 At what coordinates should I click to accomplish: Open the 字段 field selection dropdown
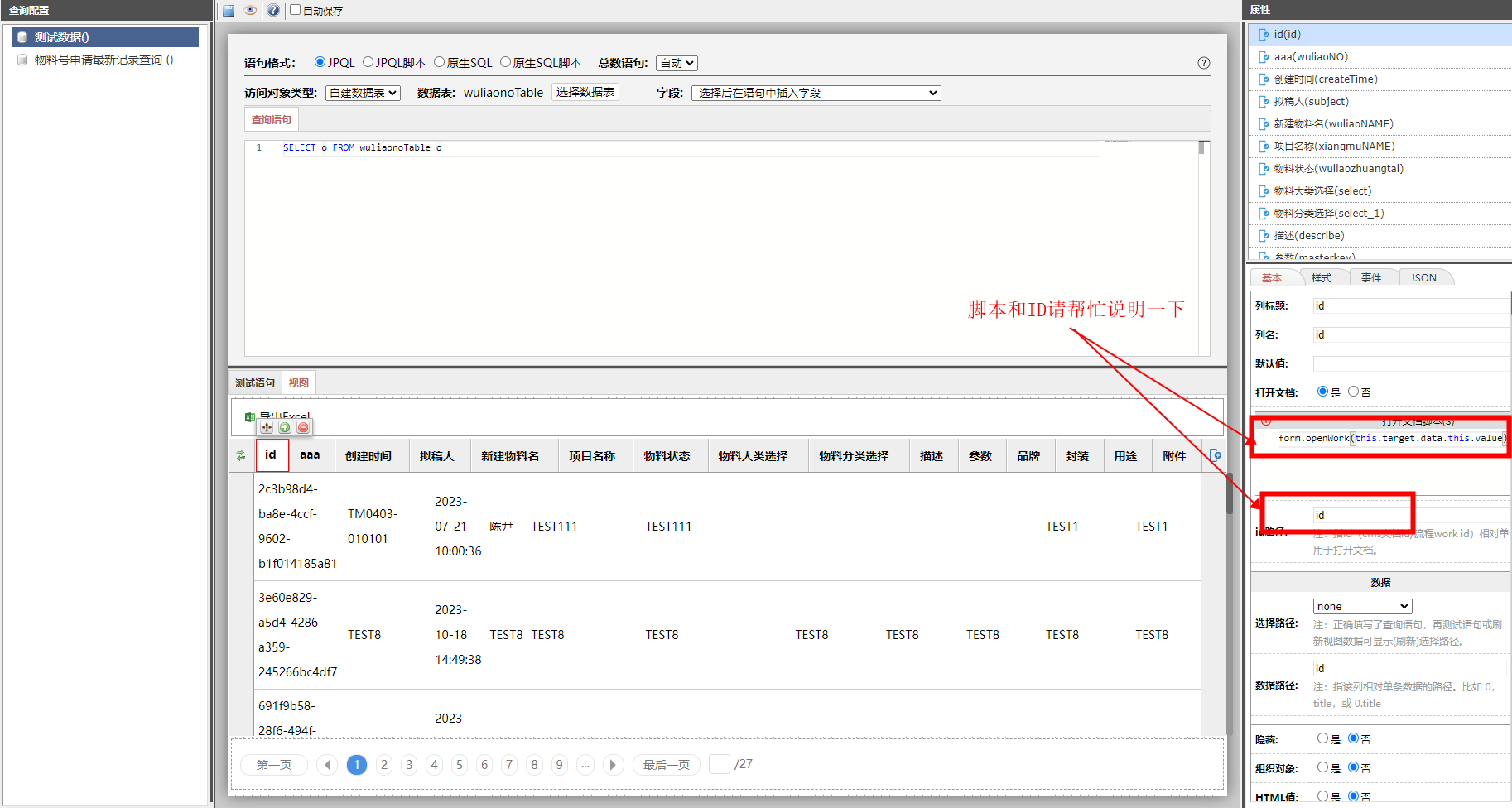(x=816, y=93)
